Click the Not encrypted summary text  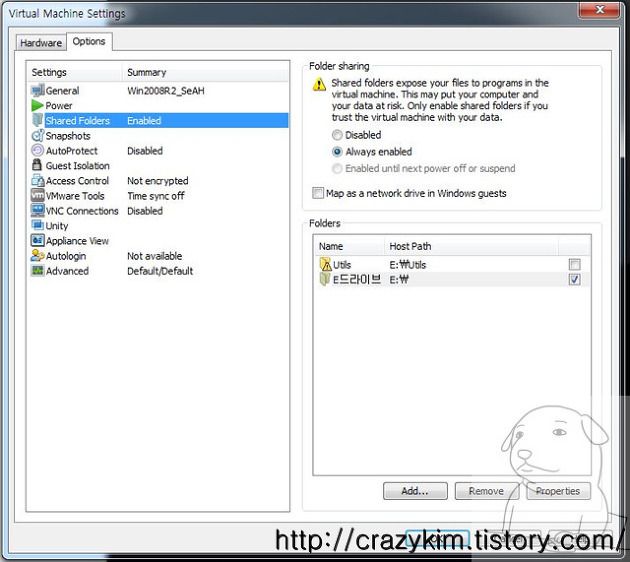click(158, 181)
